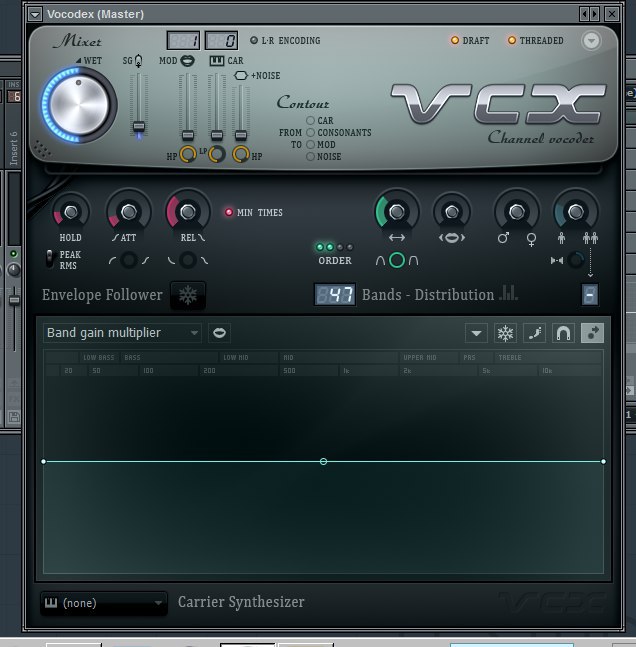
Task: Click the right end point of the envelope
Action: [603, 461]
